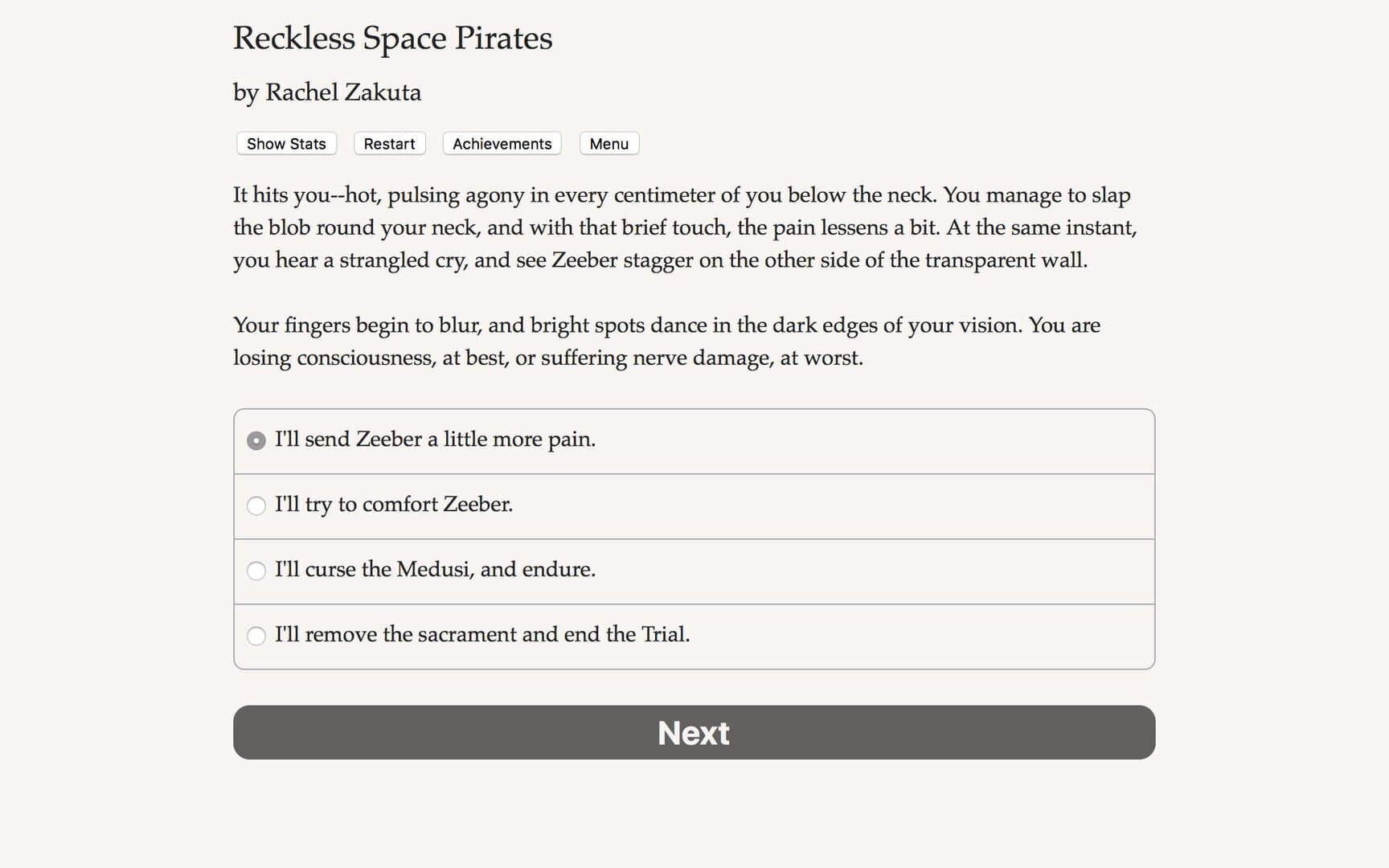1389x868 pixels.
Task: Select radio button for sending Zeeber more pain
Action: pyautogui.click(x=256, y=440)
